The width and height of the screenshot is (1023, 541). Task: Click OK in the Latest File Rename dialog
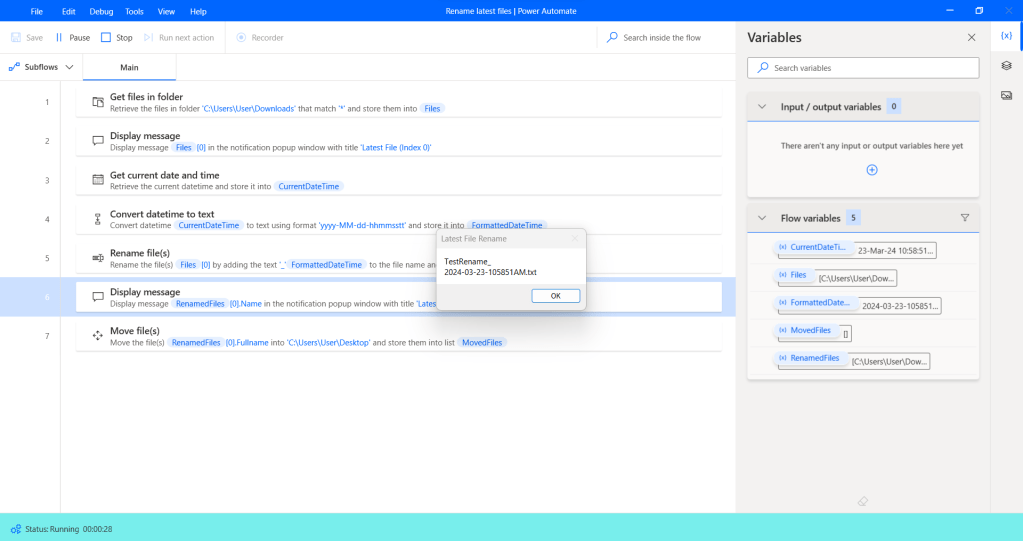tap(555, 296)
